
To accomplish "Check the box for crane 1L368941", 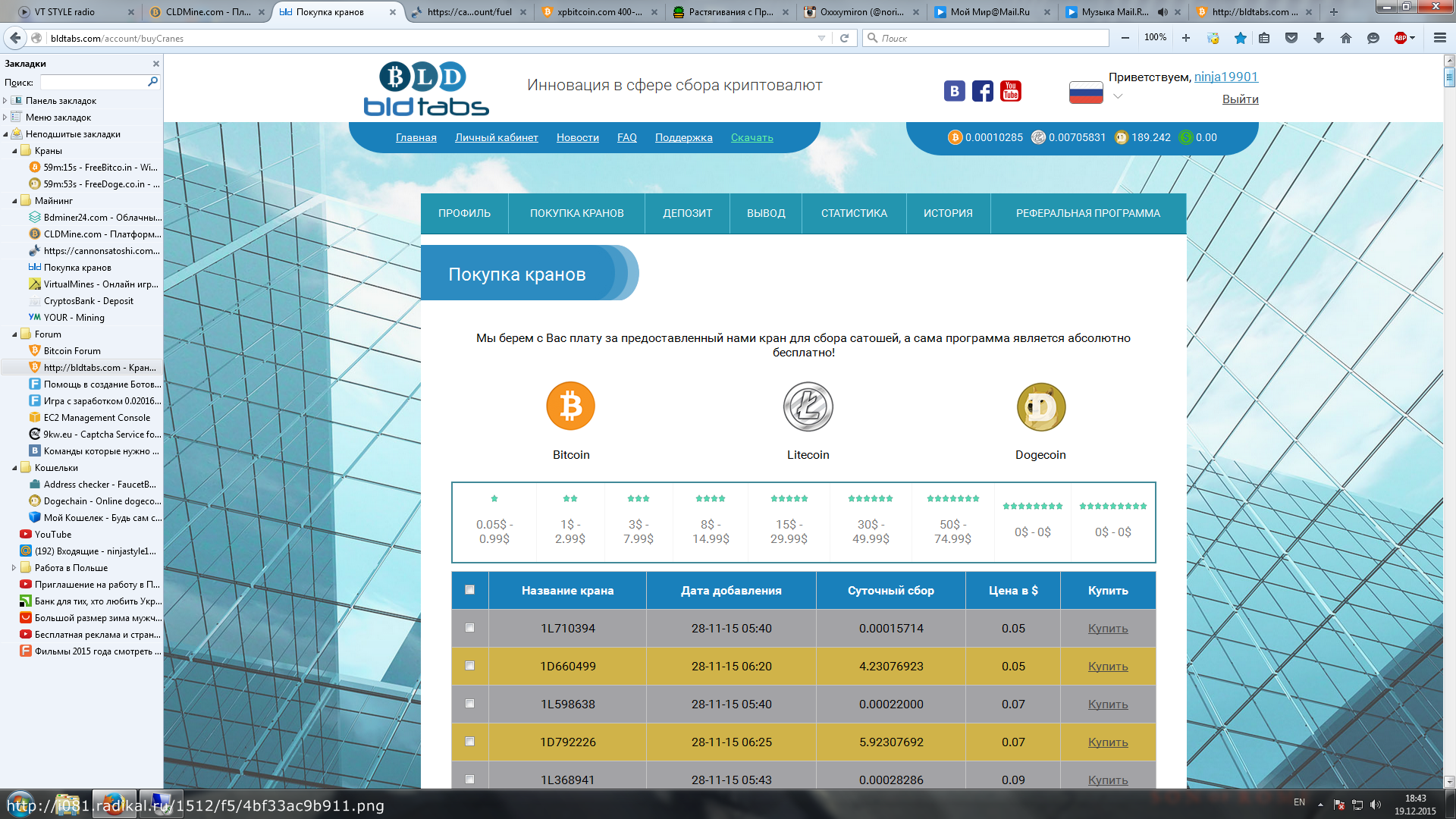I will (469, 780).
